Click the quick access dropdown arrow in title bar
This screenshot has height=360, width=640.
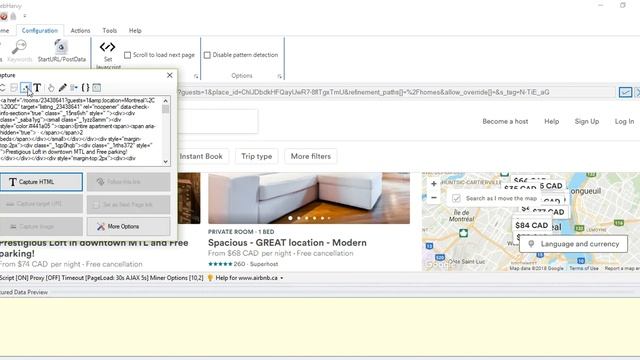click(25, 16)
